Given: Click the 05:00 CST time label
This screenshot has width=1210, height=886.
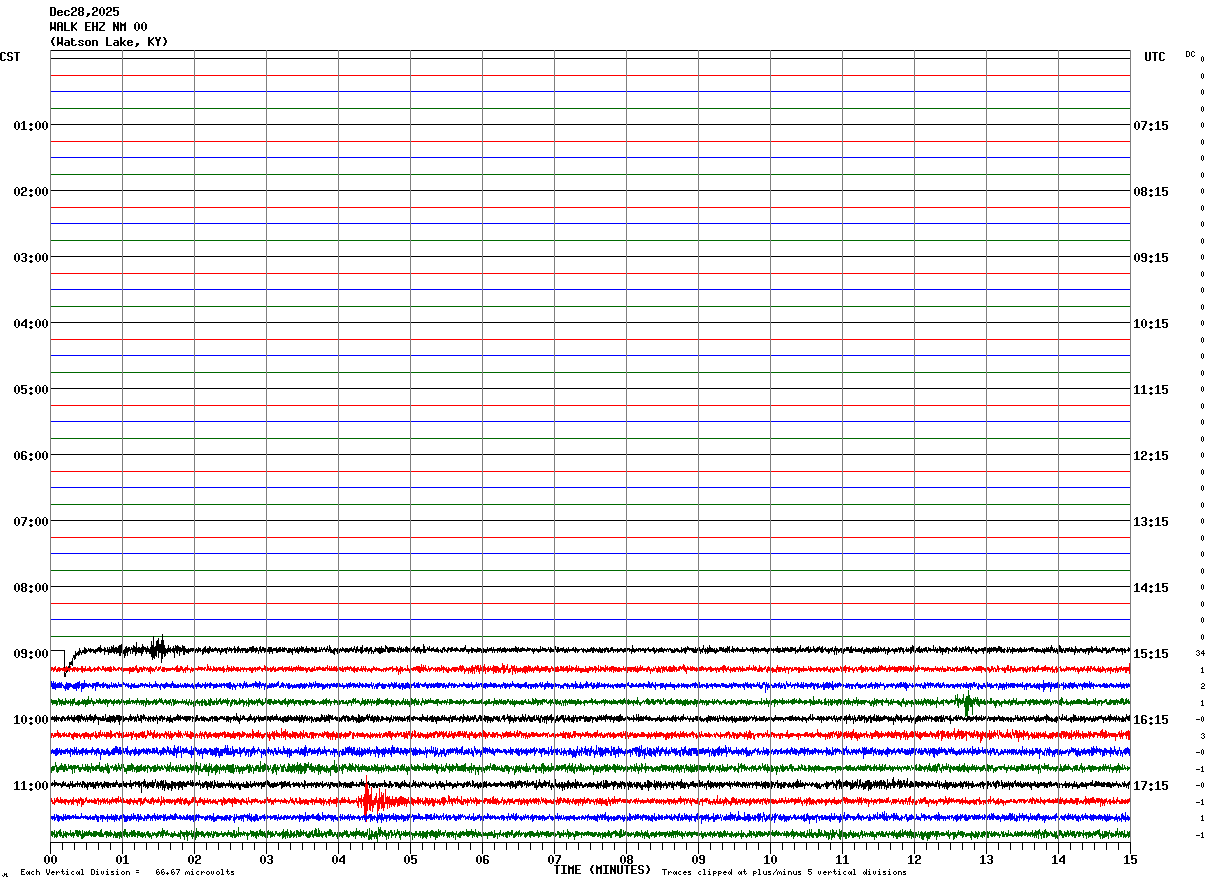Looking at the screenshot, I should click(x=31, y=390).
